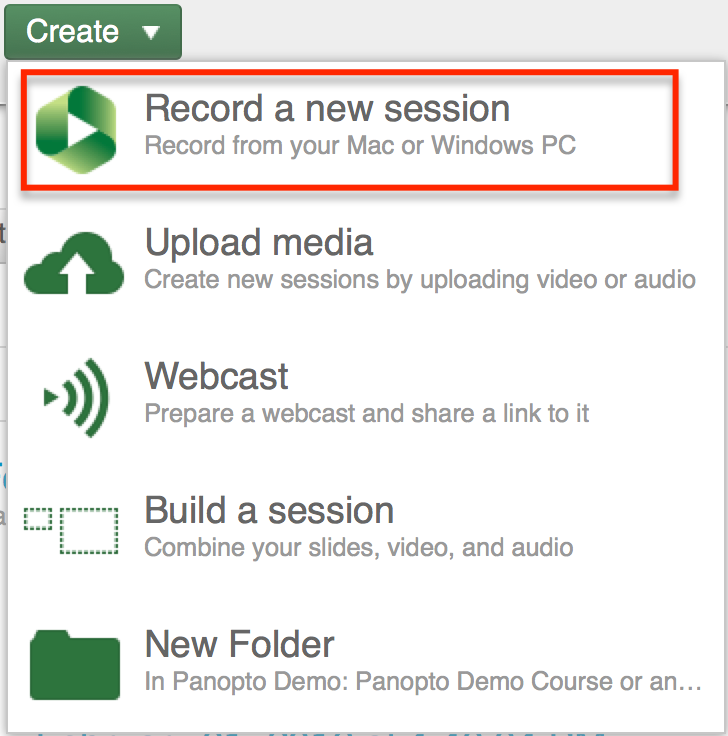This screenshot has height=736, width=728.
Task: Select Build a session entry
Action: pyautogui.click(x=269, y=511)
